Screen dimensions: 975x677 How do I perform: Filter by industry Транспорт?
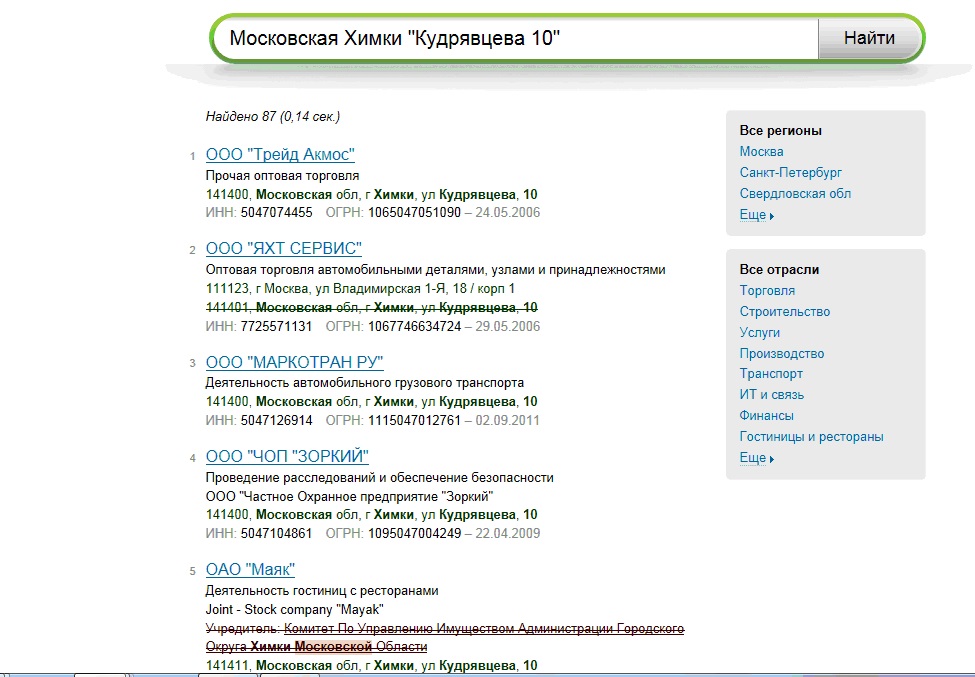pyautogui.click(x=771, y=374)
